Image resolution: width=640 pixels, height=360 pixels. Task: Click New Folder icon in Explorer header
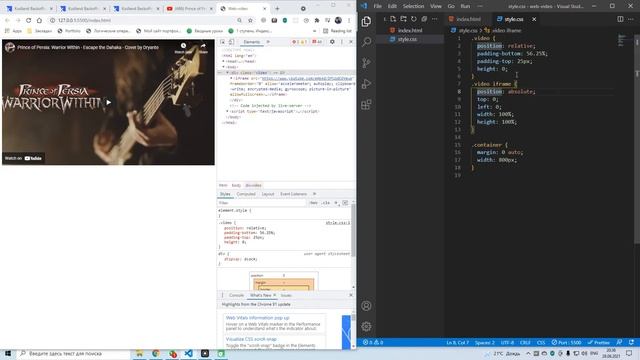click(x=403, y=19)
